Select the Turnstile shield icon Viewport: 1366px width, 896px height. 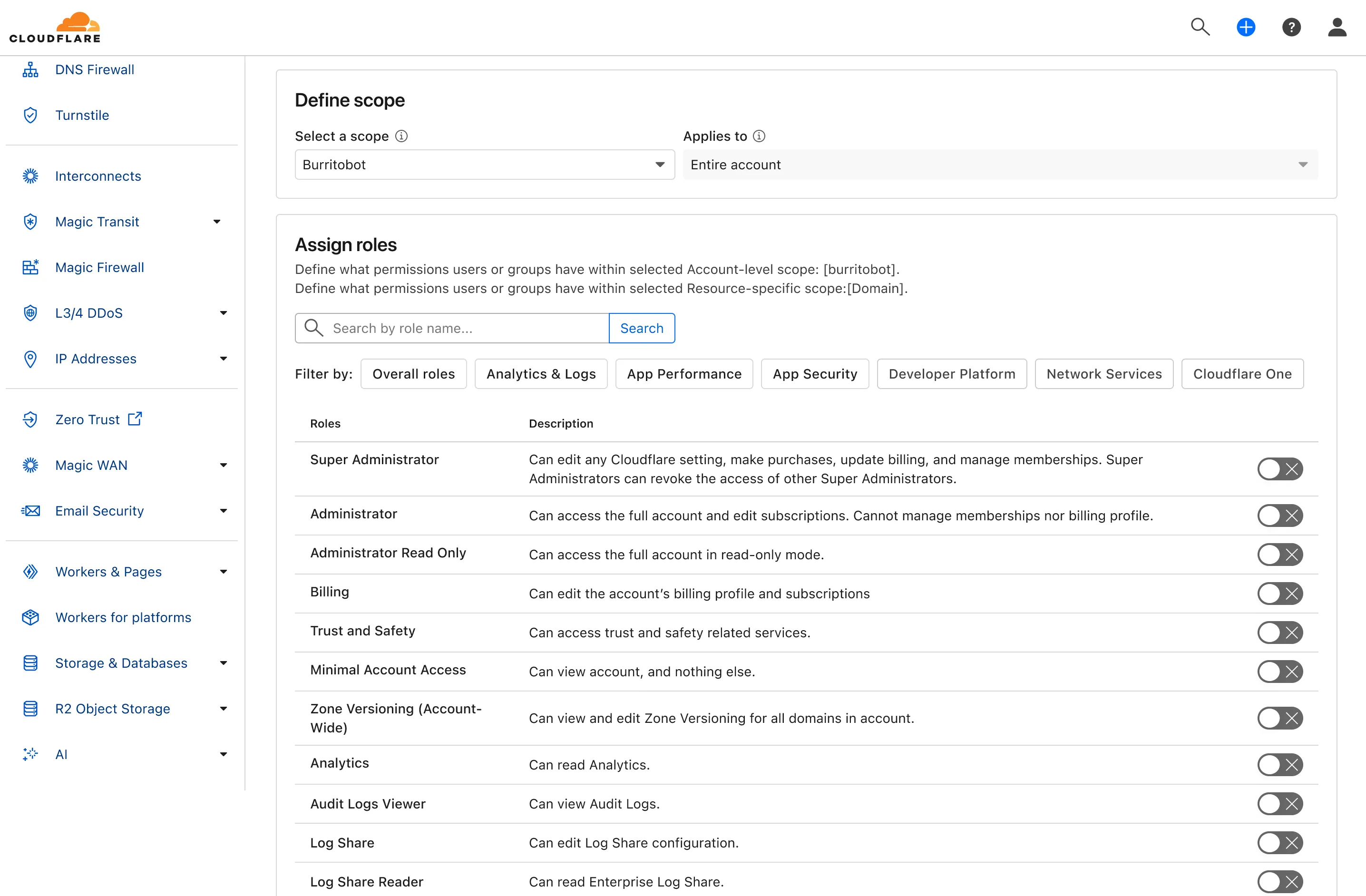(30, 115)
